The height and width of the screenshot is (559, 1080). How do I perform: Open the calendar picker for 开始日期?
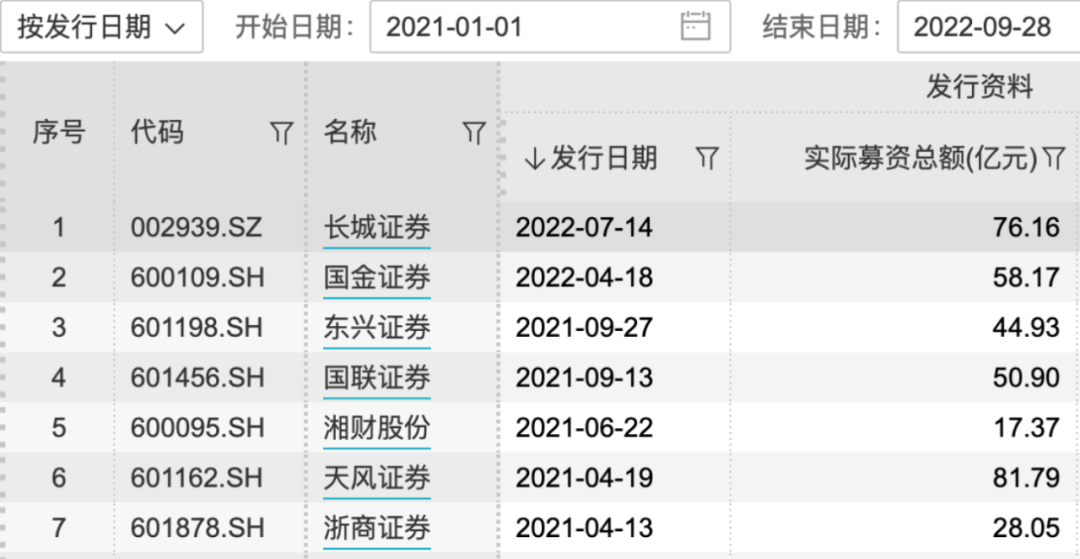coord(695,26)
